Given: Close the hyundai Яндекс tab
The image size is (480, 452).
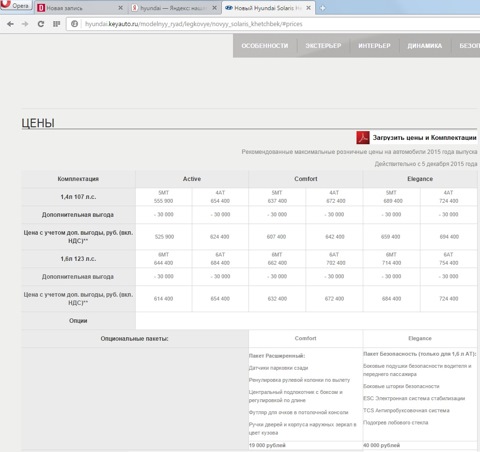Looking at the screenshot, I should [214, 8].
